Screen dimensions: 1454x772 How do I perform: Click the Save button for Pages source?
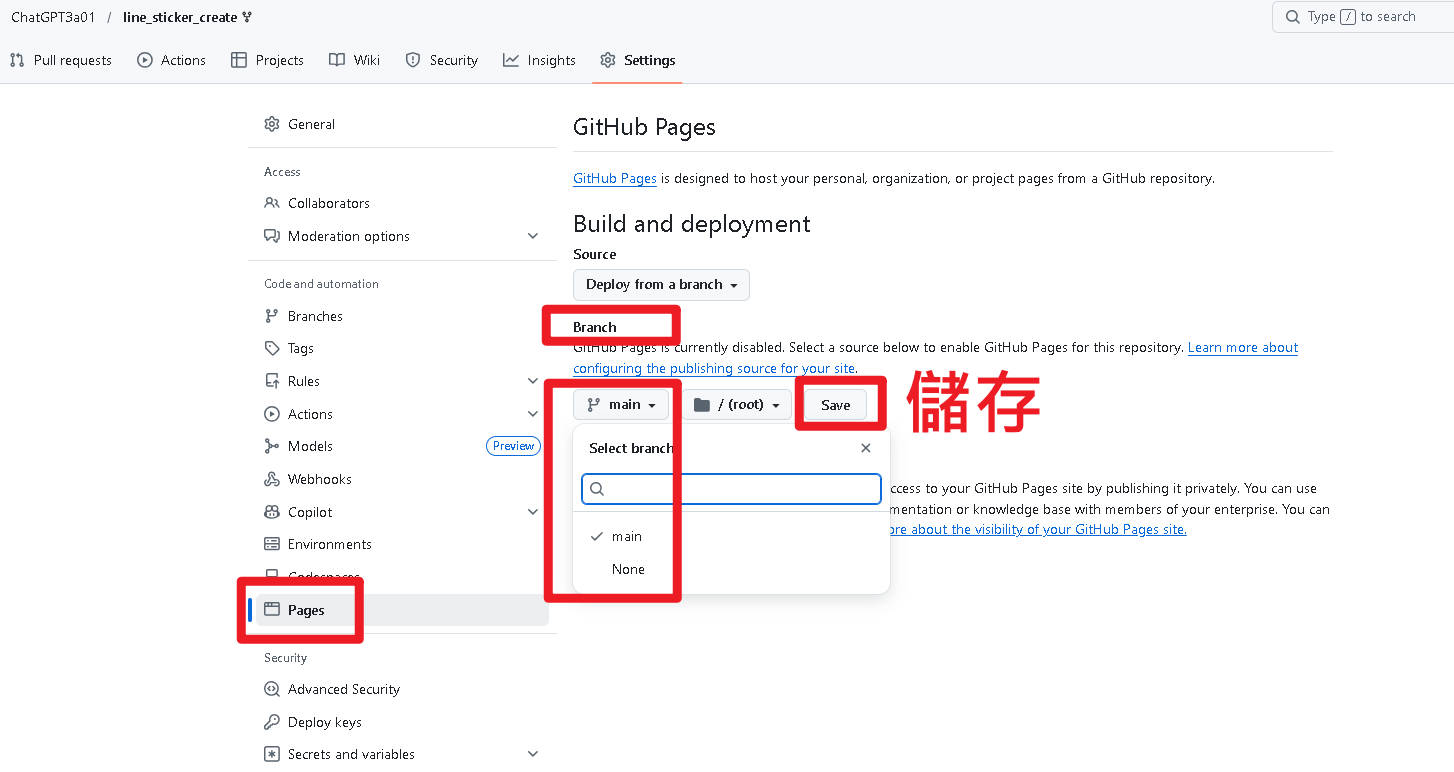[x=835, y=405]
